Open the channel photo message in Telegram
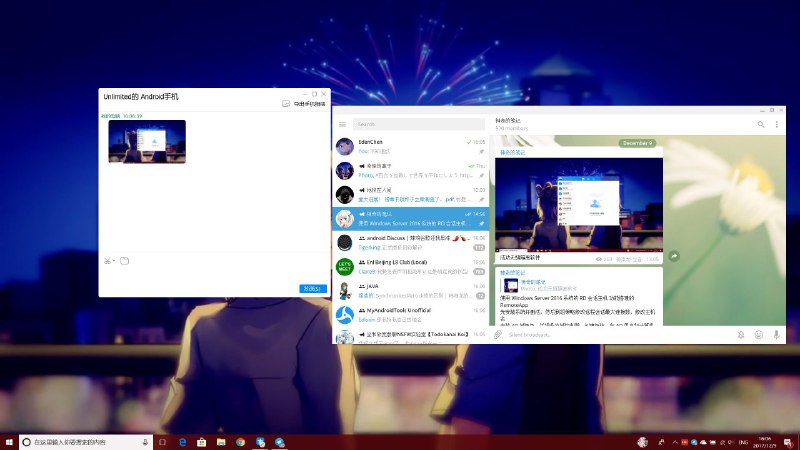 point(579,205)
